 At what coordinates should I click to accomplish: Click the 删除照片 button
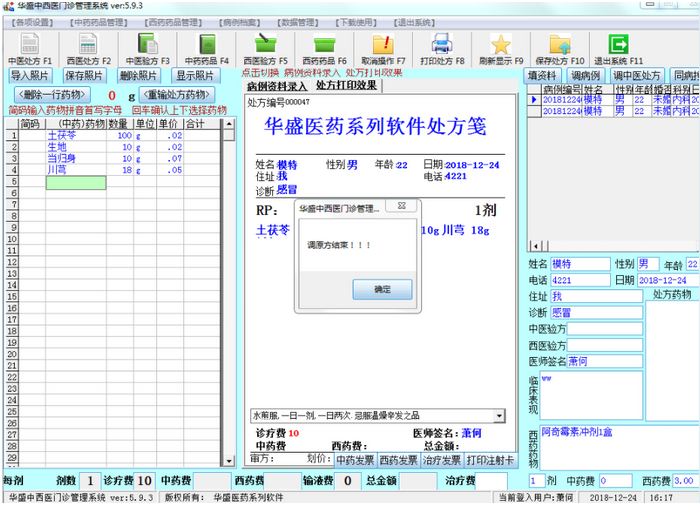tap(138, 75)
